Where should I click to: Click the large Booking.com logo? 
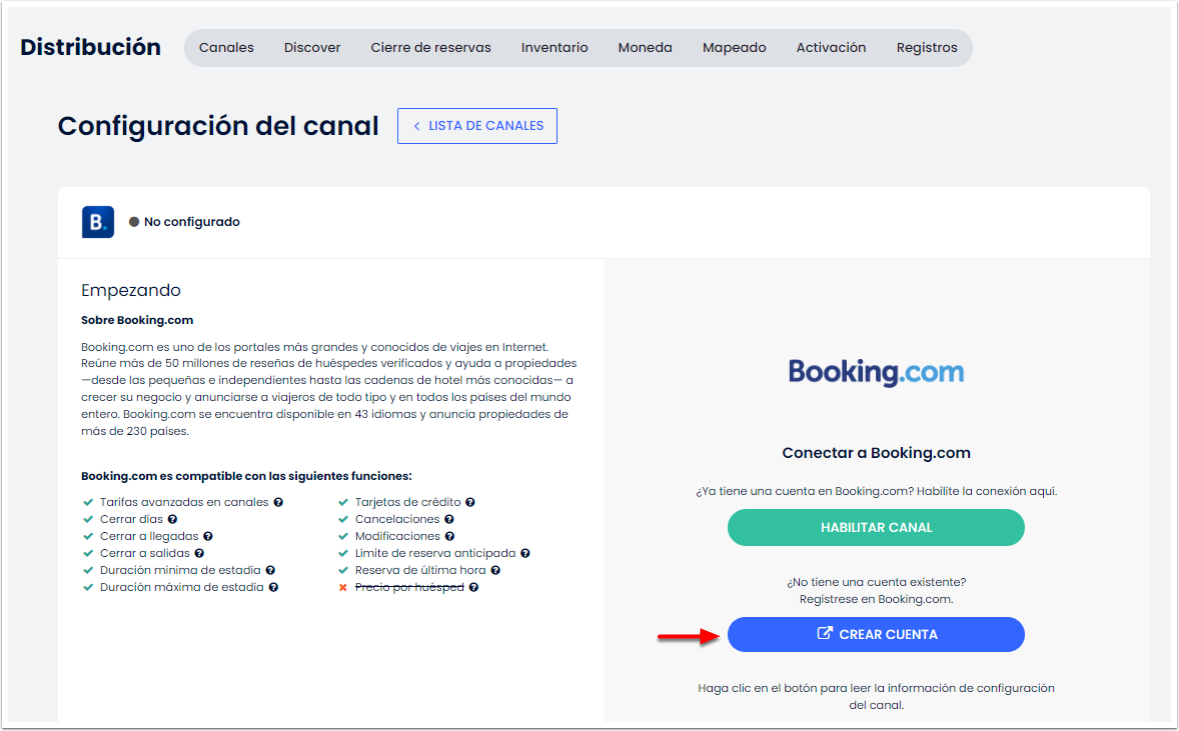tap(876, 372)
